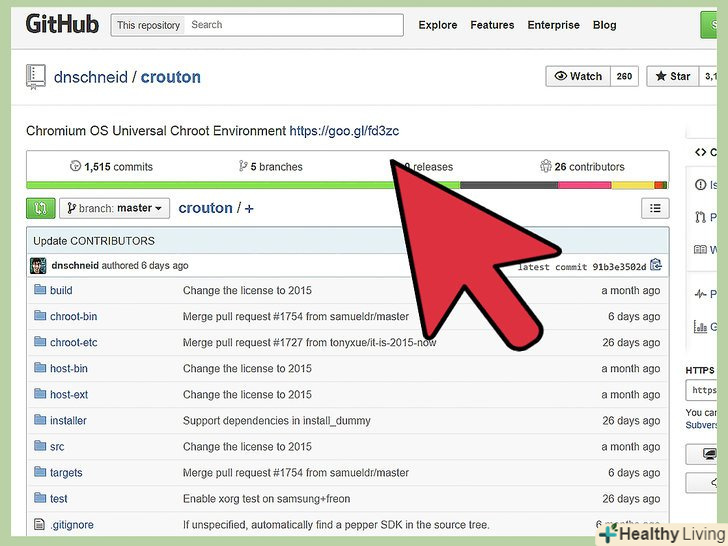Open the dnschneid owner link

pyautogui.click(x=91, y=77)
